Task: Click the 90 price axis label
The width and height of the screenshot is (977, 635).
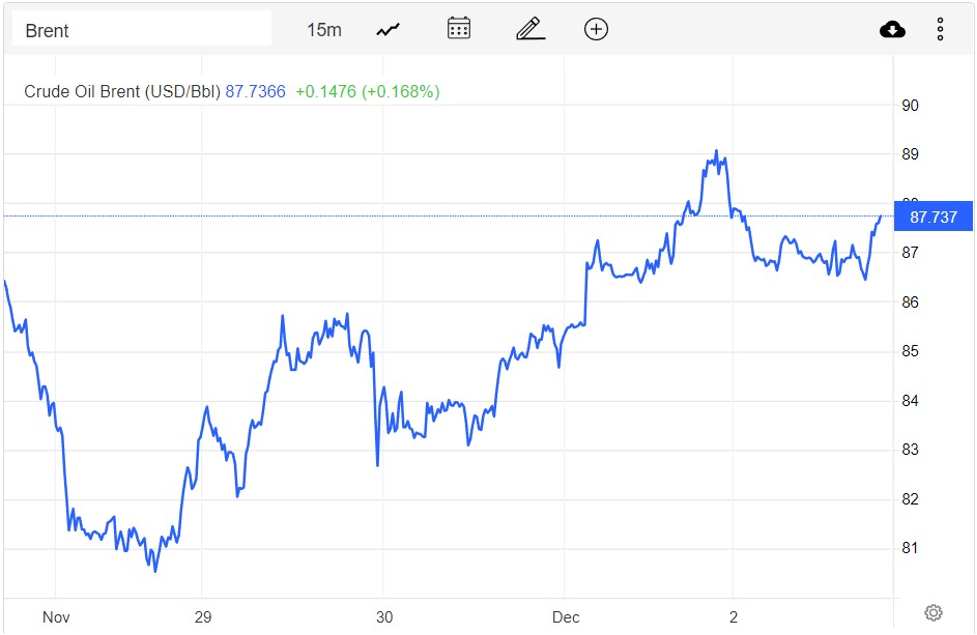Action: coord(910,106)
